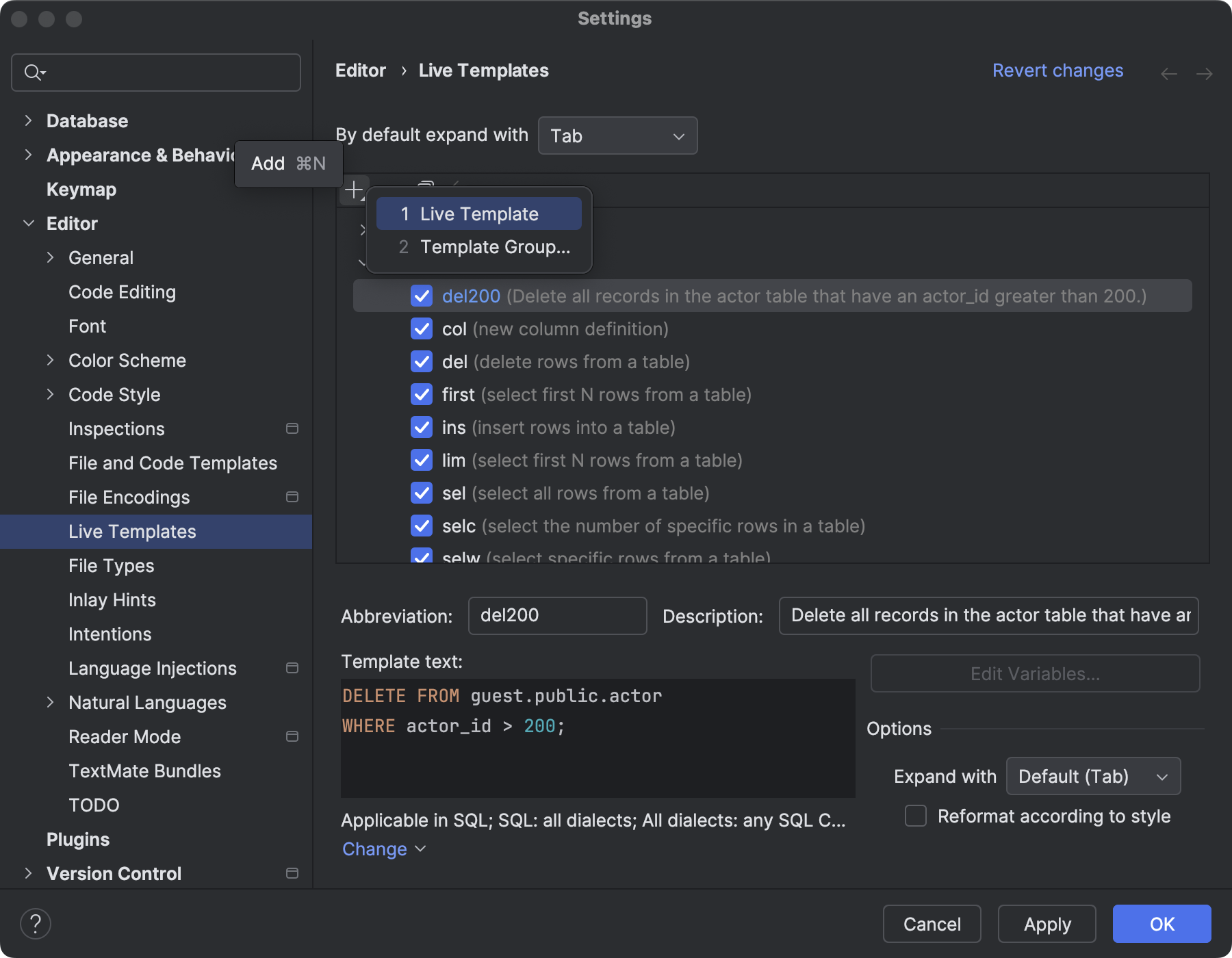Open the 'By default expand with' dropdown
The width and height of the screenshot is (1232, 958).
tap(616, 135)
